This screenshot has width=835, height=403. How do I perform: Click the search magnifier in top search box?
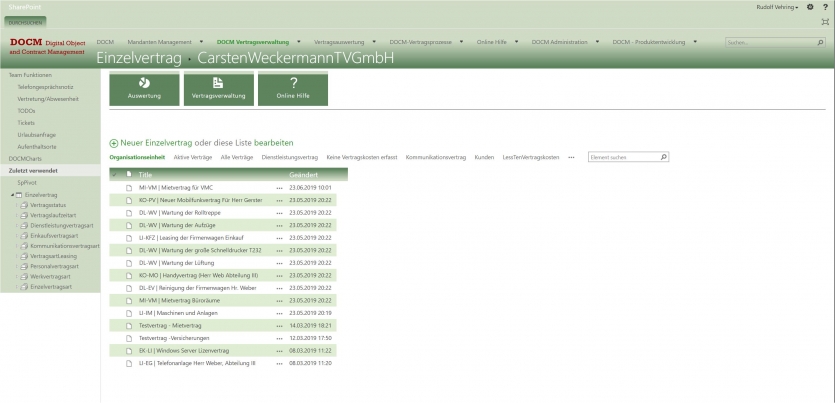(x=820, y=42)
